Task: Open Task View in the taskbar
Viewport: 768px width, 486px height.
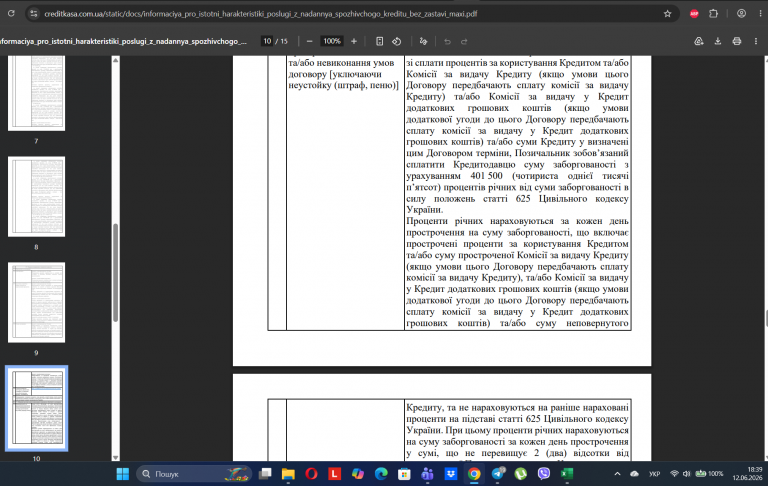Action: point(265,474)
